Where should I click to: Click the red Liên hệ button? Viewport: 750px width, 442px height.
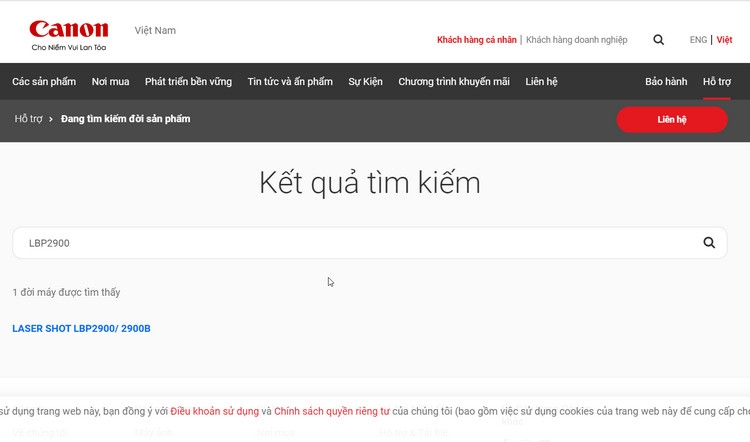672,120
